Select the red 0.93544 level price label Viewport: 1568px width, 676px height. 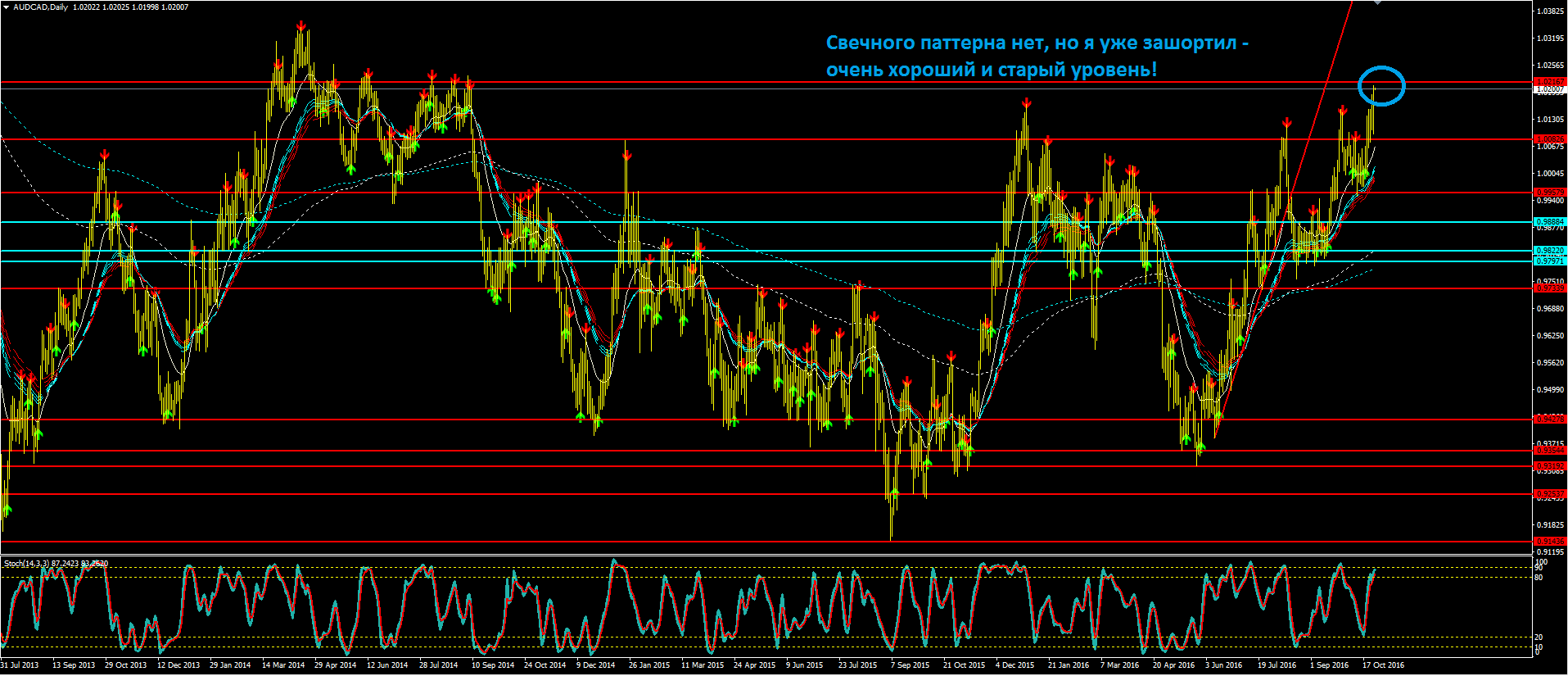(x=1550, y=451)
